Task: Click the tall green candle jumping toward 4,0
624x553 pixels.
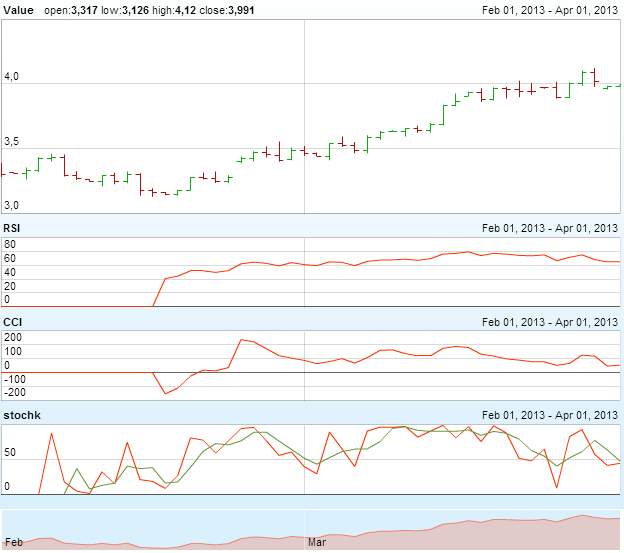Action: tap(443, 115)
